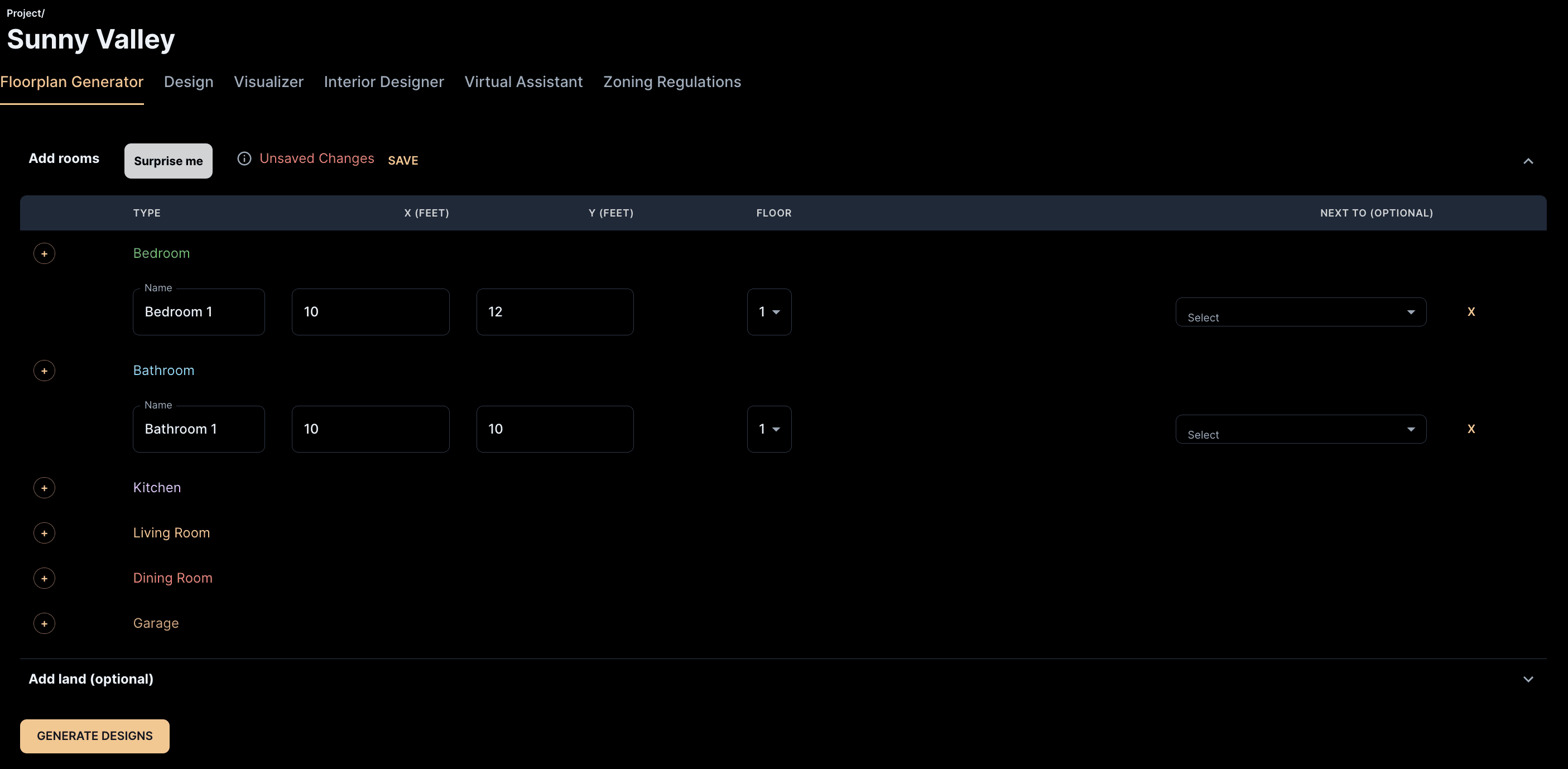The height and width of the screenshot is (769, 1568).
Task: Open floor dropdown for Bathroom 1
Action: tap(769, 429)
